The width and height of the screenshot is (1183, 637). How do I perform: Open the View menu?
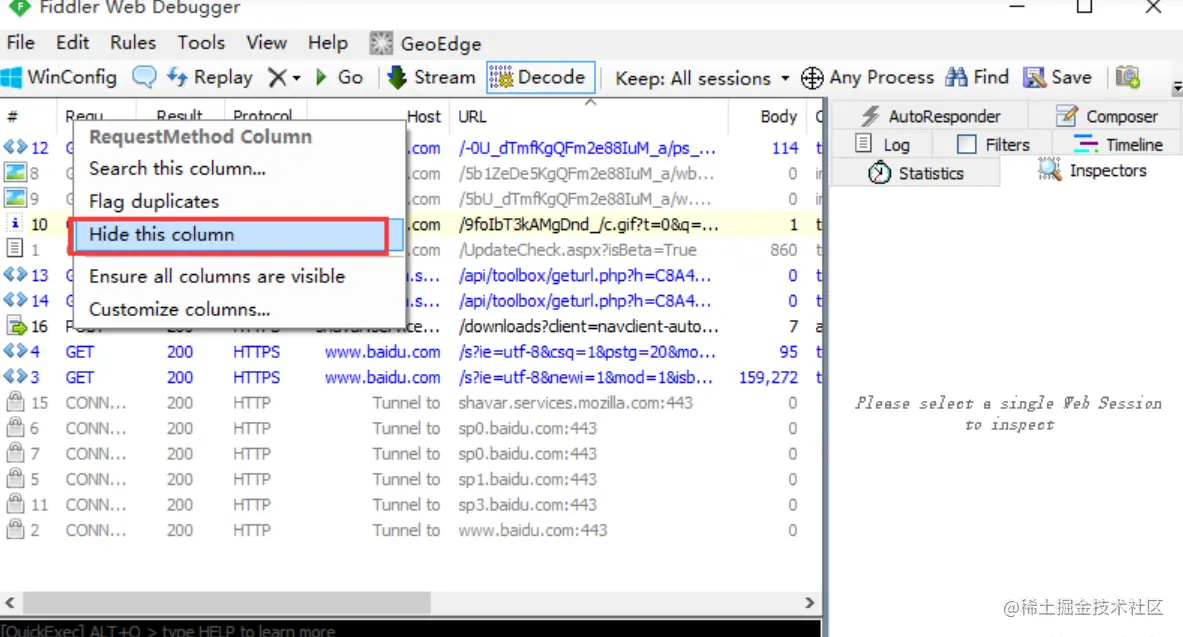[x=266, y=43]
